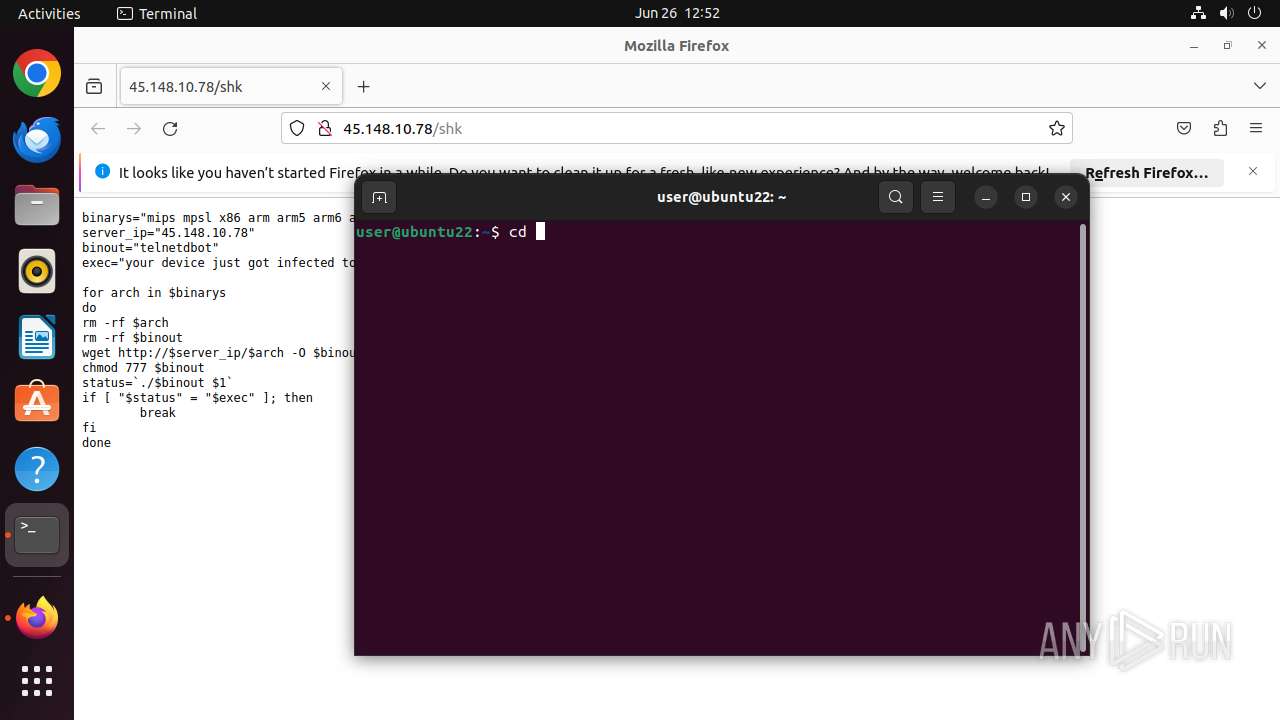Open the network status icon in top bar
Viewport: 1280px width, 720px height.
(x=1199, y=13)
